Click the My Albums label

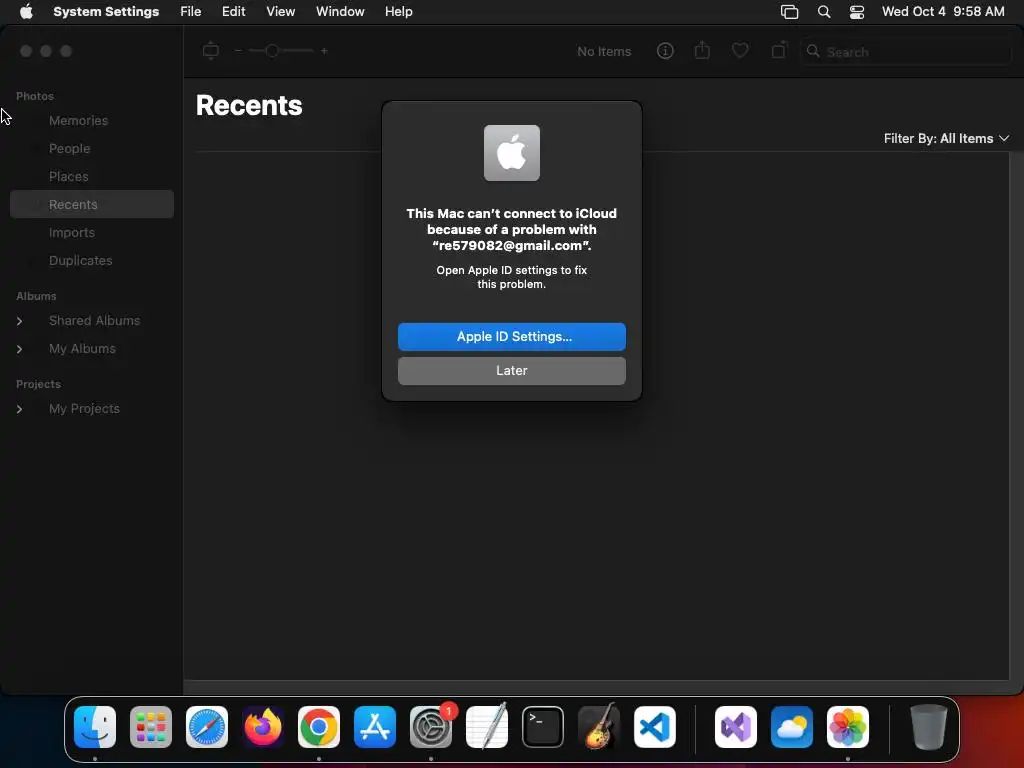coord(82,349)
